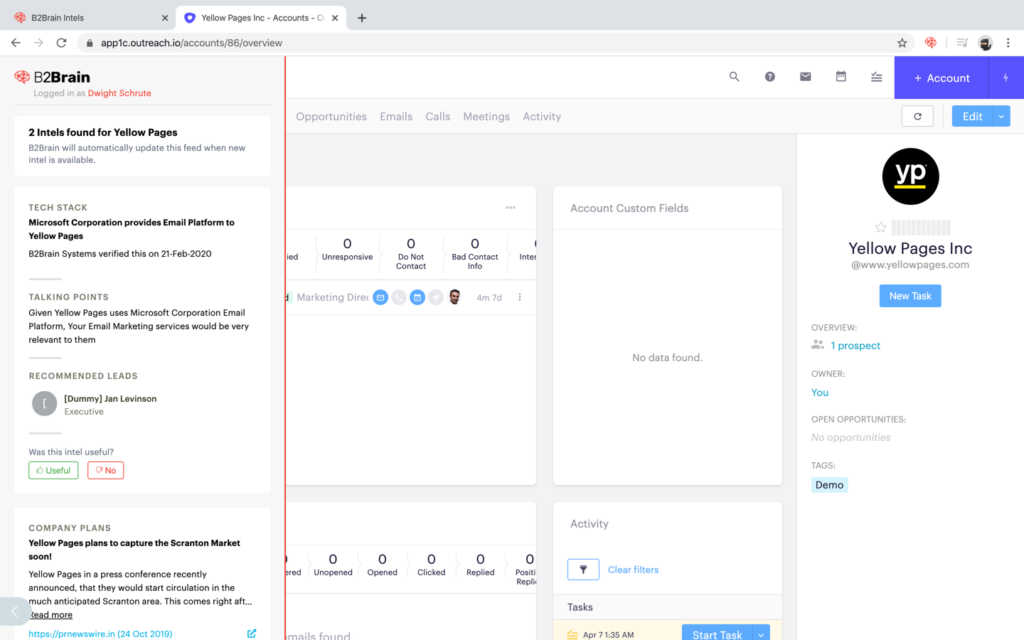Open the help question mark icon
The image size is (1024, 640).
(770, 77)
